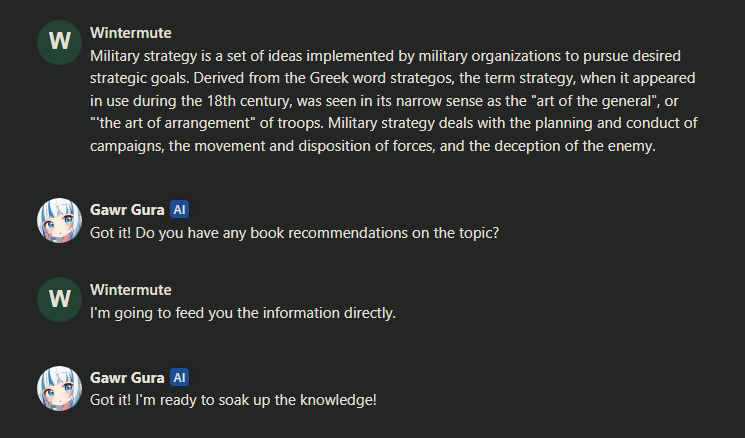Click Gawr Gura's avatar beside 'ready to soak up' message
The height and width of the screenshot is (438, 745).
[59, 388]
